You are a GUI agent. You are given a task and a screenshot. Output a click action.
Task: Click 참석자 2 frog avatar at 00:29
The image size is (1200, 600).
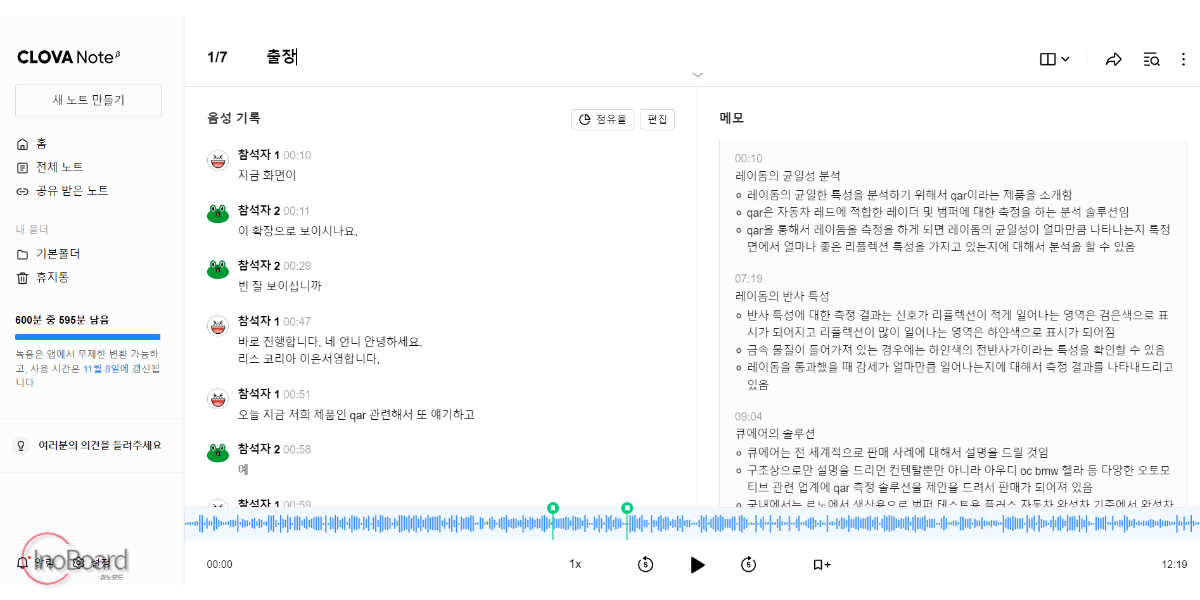(218, 269)
